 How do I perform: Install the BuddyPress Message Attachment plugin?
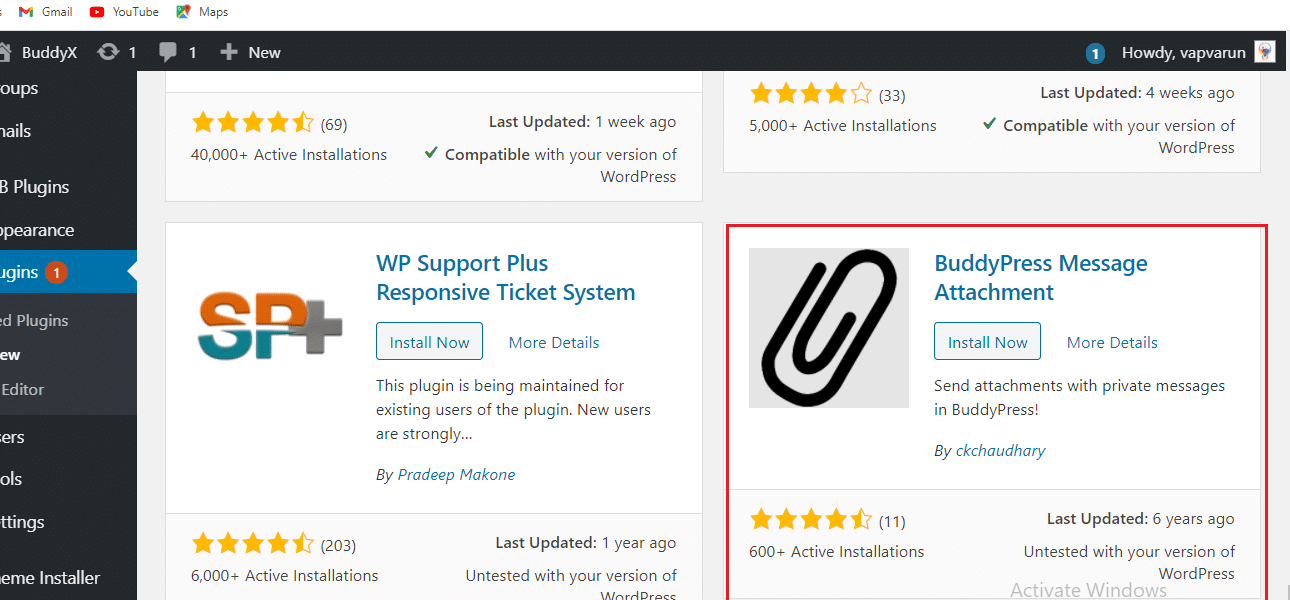[x=987, y=342]
